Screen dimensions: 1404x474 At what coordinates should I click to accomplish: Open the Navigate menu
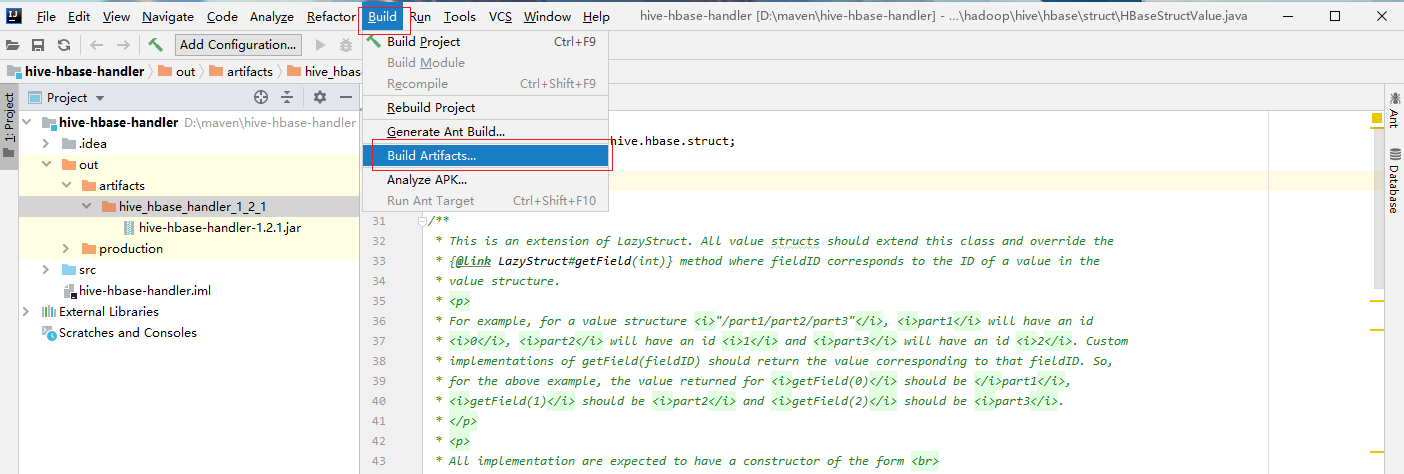click(168, 17)
